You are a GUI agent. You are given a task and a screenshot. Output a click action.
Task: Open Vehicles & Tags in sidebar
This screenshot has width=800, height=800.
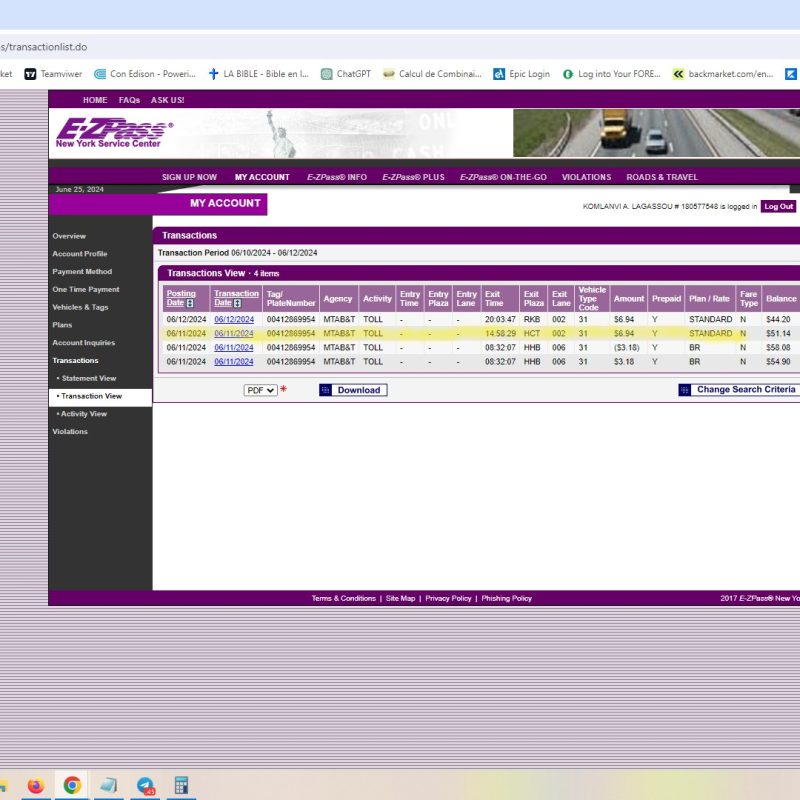(80, 307)
